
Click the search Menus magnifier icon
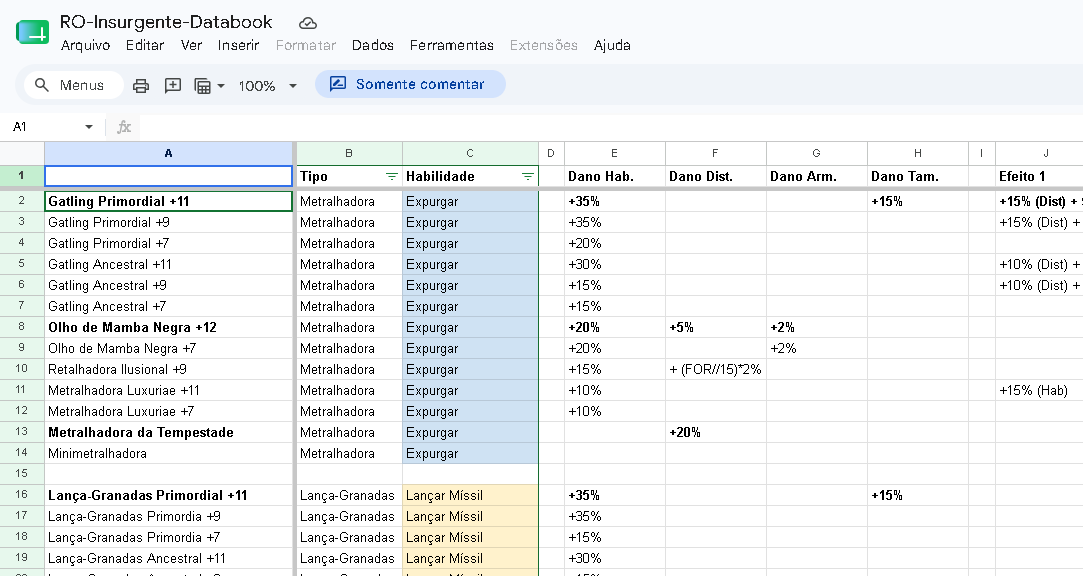[x=42, y=85]
